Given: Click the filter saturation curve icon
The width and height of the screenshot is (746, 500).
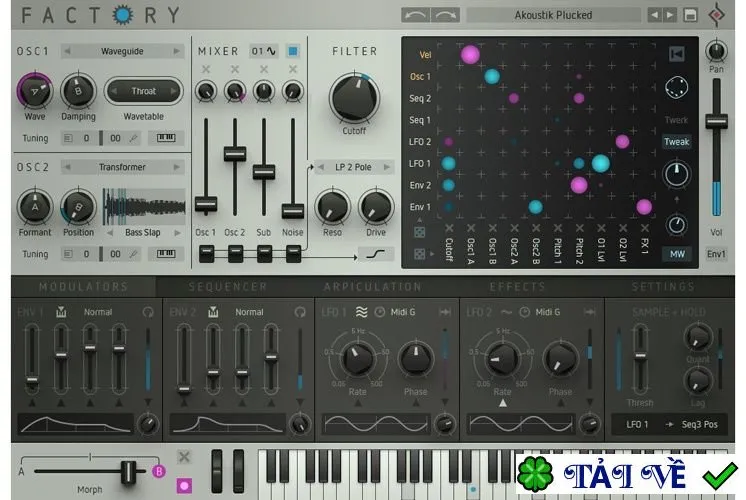Looking at the screenshot, I should pos(375,254).
